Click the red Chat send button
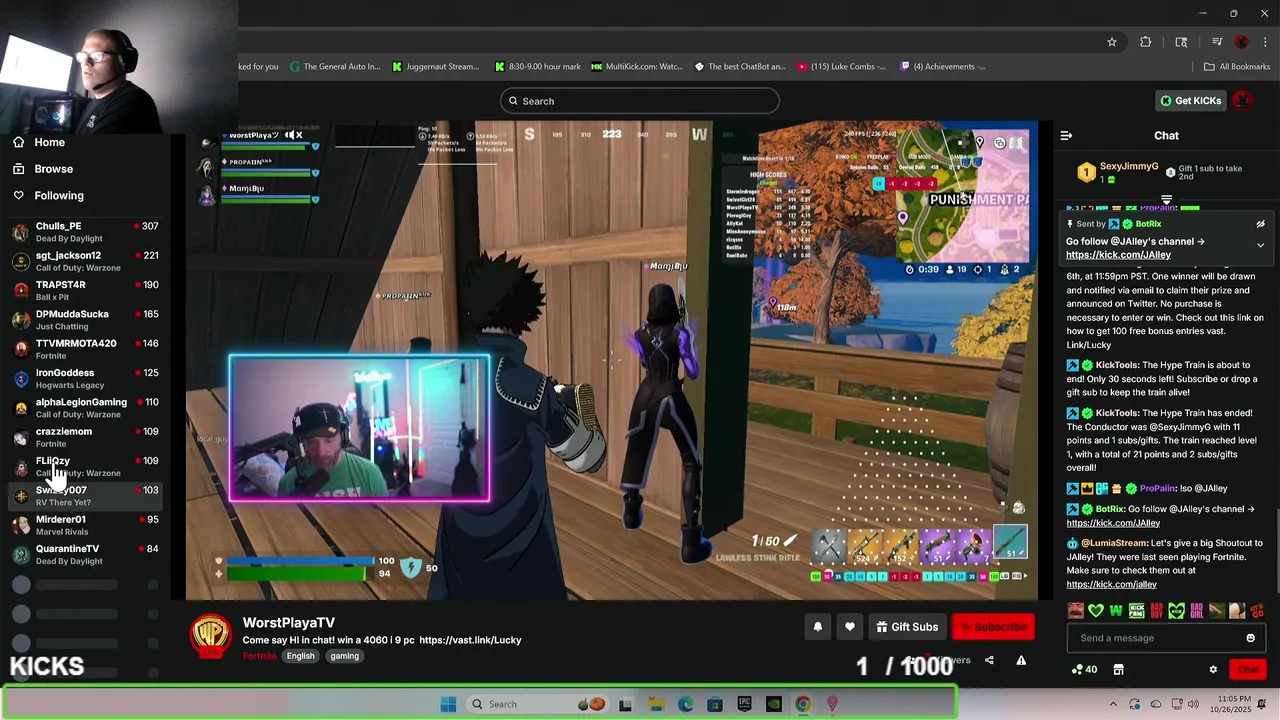Image resolution: width=1280 pixels, height=720 pixels. (1248, 670)
